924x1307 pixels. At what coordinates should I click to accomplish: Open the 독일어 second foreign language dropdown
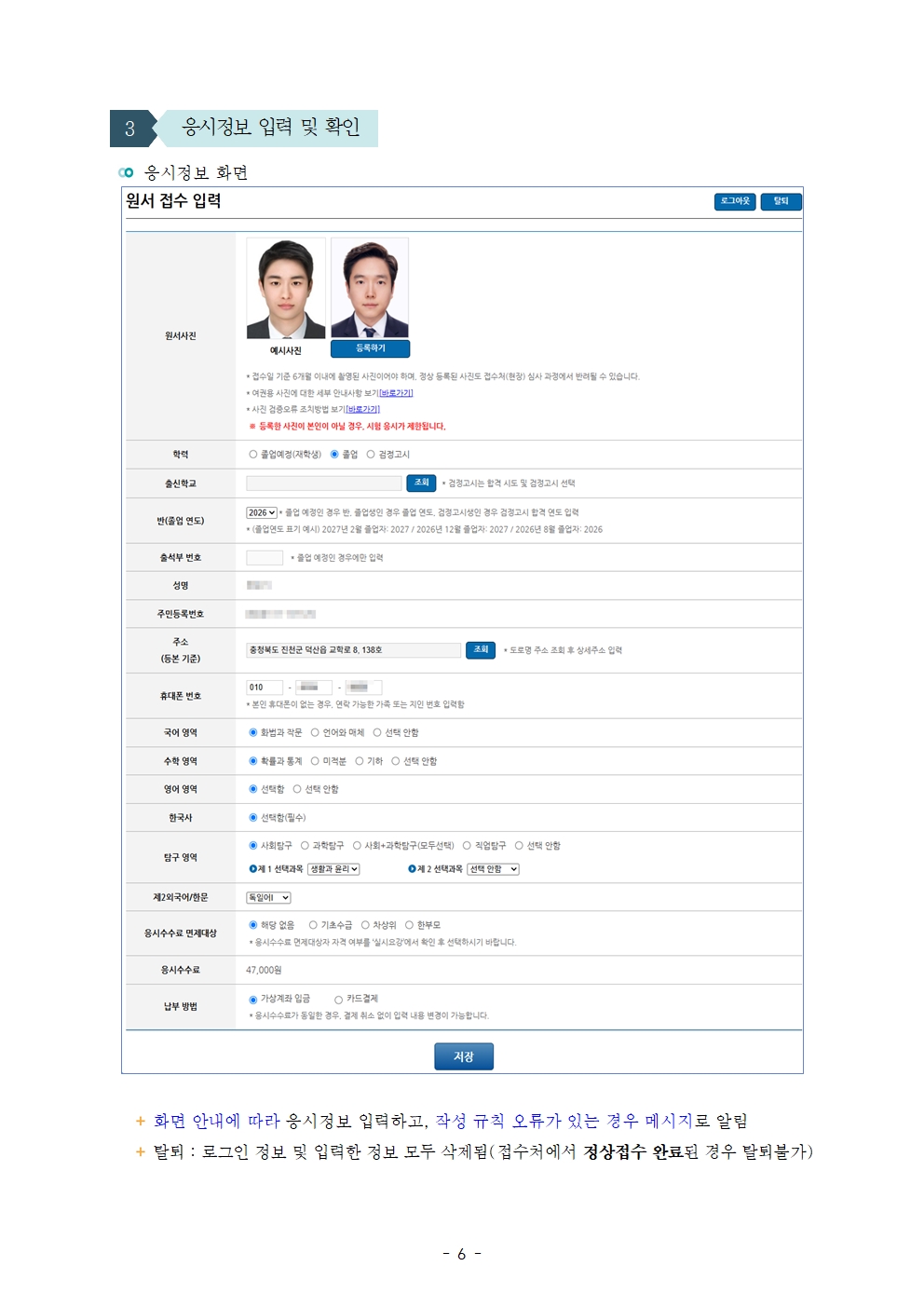pos(268,898)
